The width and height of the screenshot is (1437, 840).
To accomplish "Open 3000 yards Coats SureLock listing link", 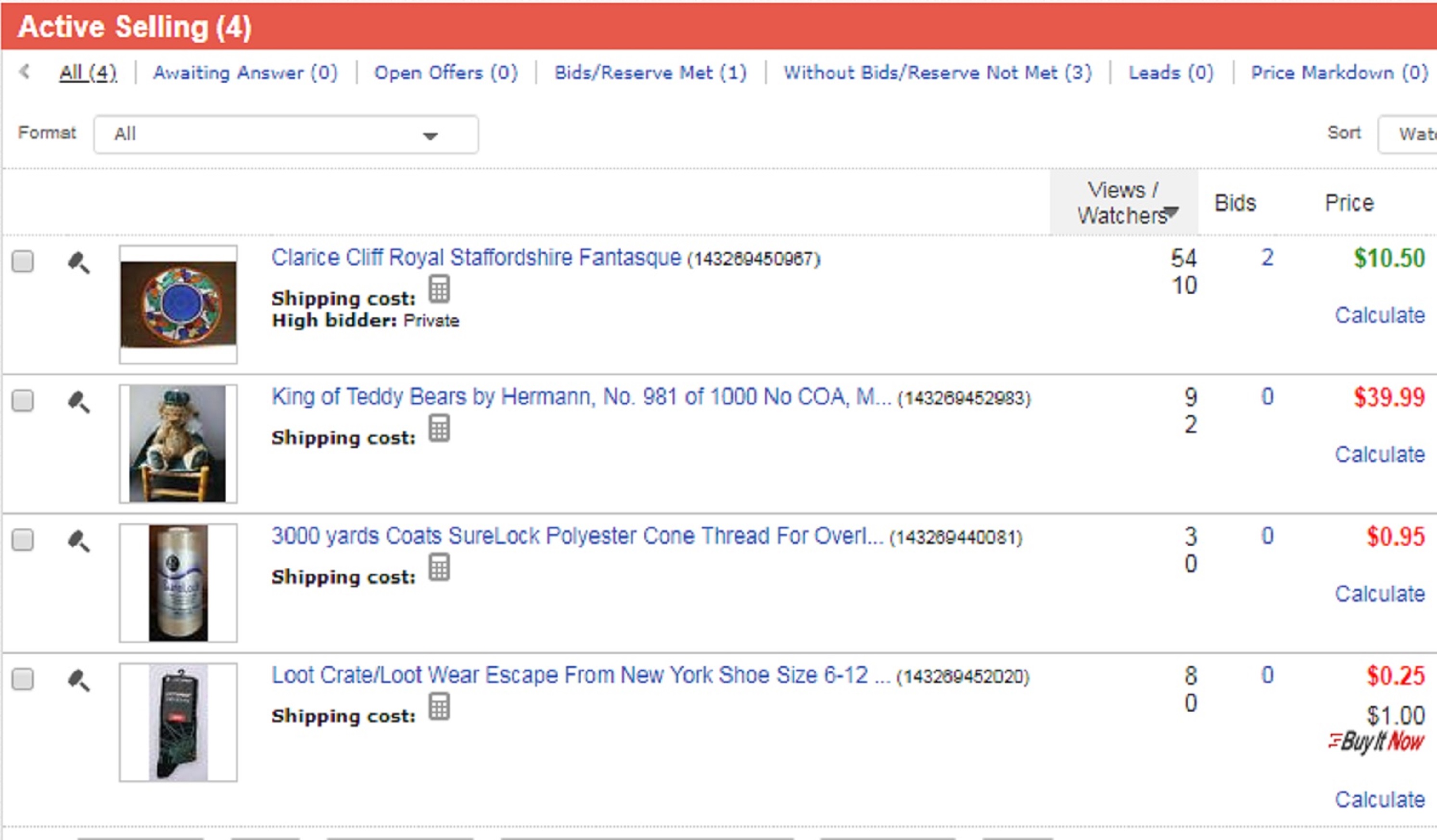I will 577,536.
